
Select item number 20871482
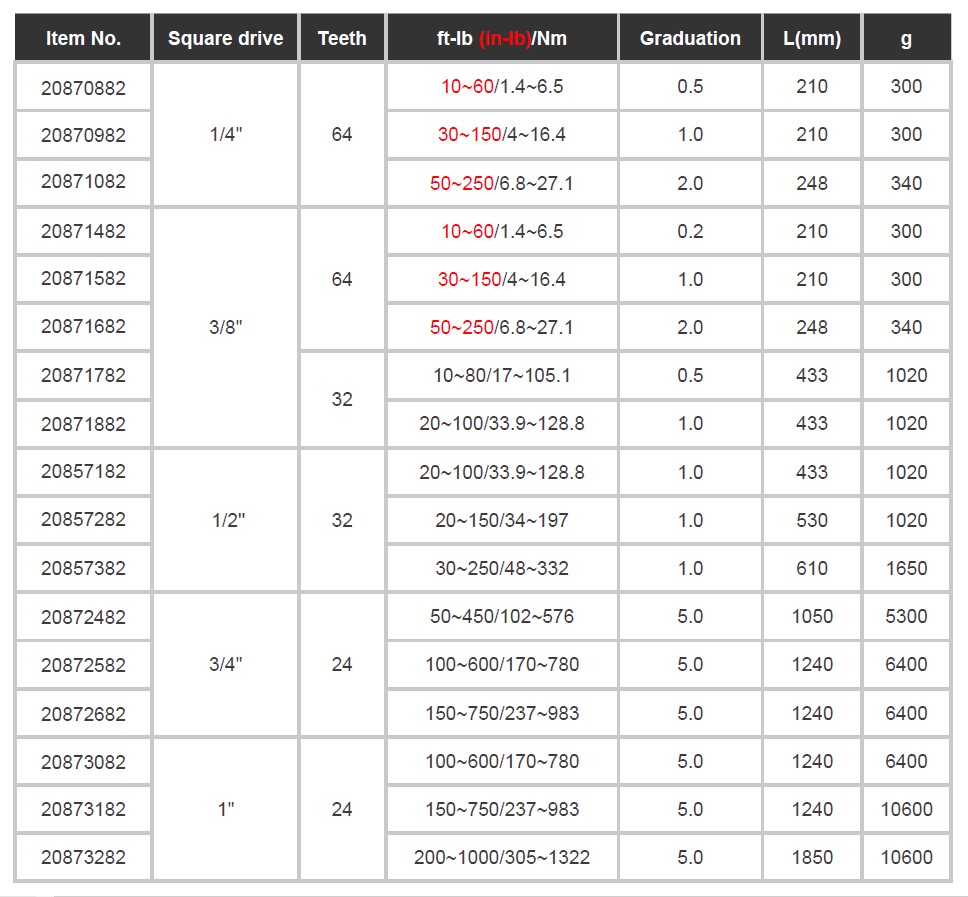point(83,231)
